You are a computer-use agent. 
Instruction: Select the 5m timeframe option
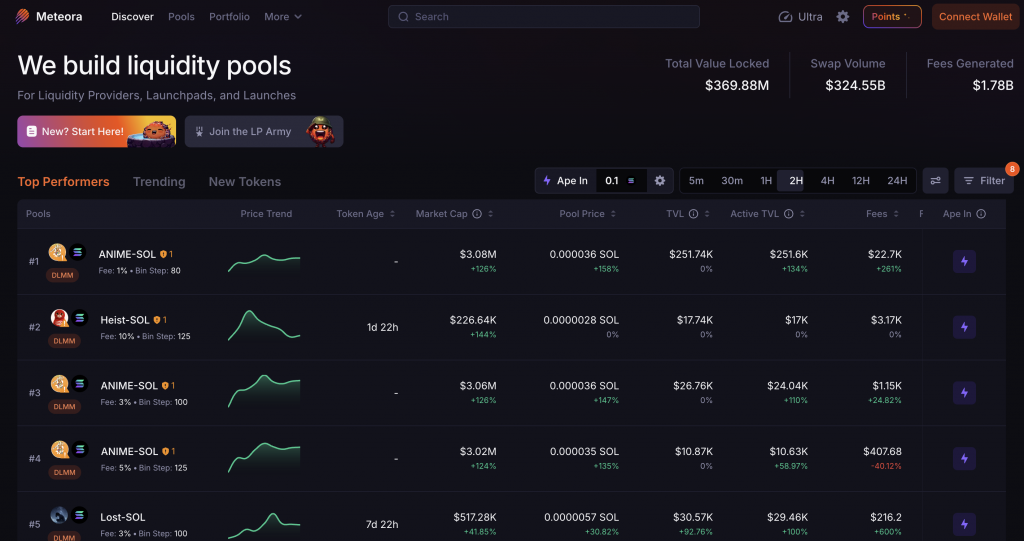(696, 181)
